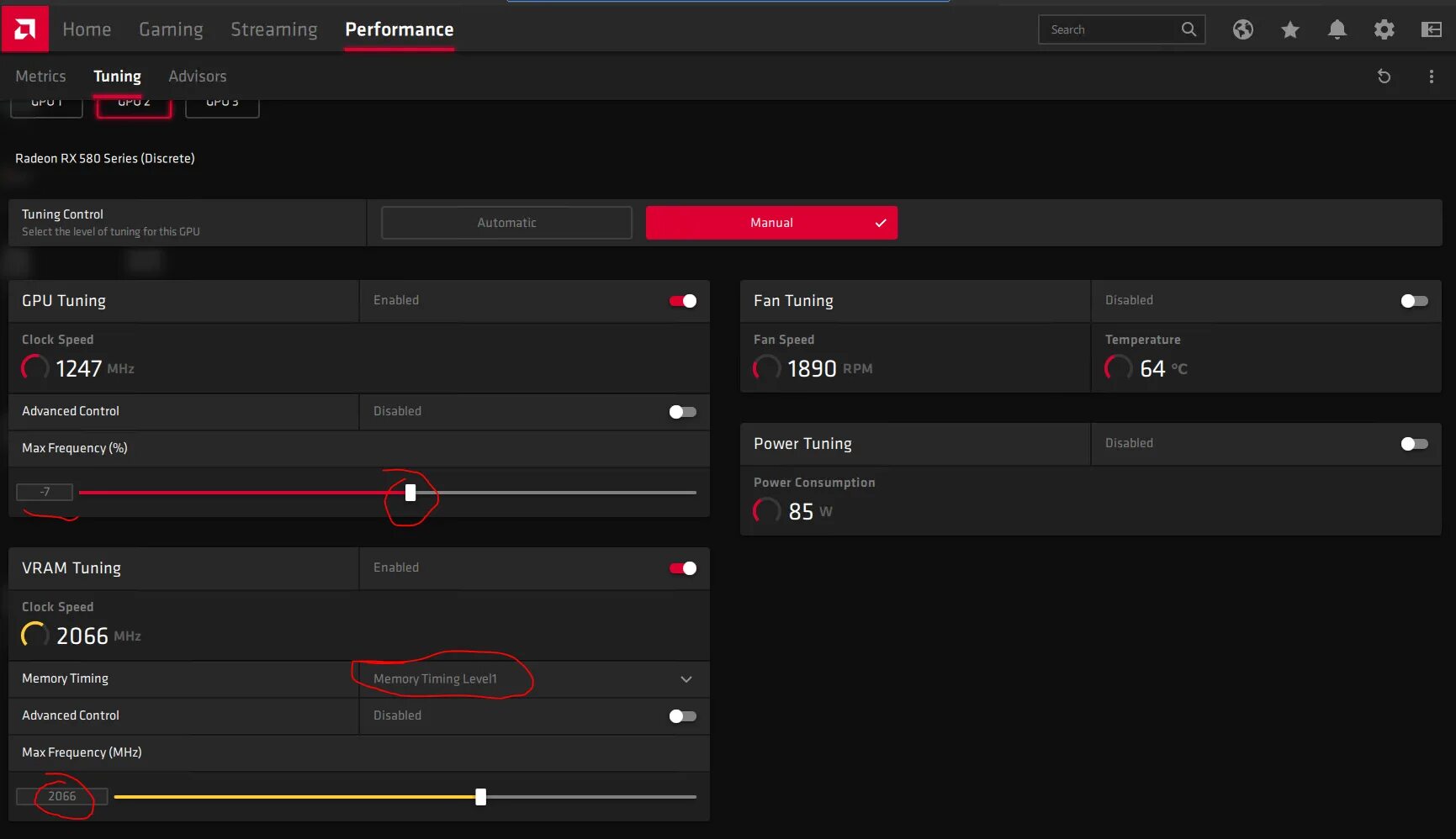Reset tuning using the undo arrow icon
Image resolution: width=1456 pixels, height=839 pixels.
[1384, 76]
